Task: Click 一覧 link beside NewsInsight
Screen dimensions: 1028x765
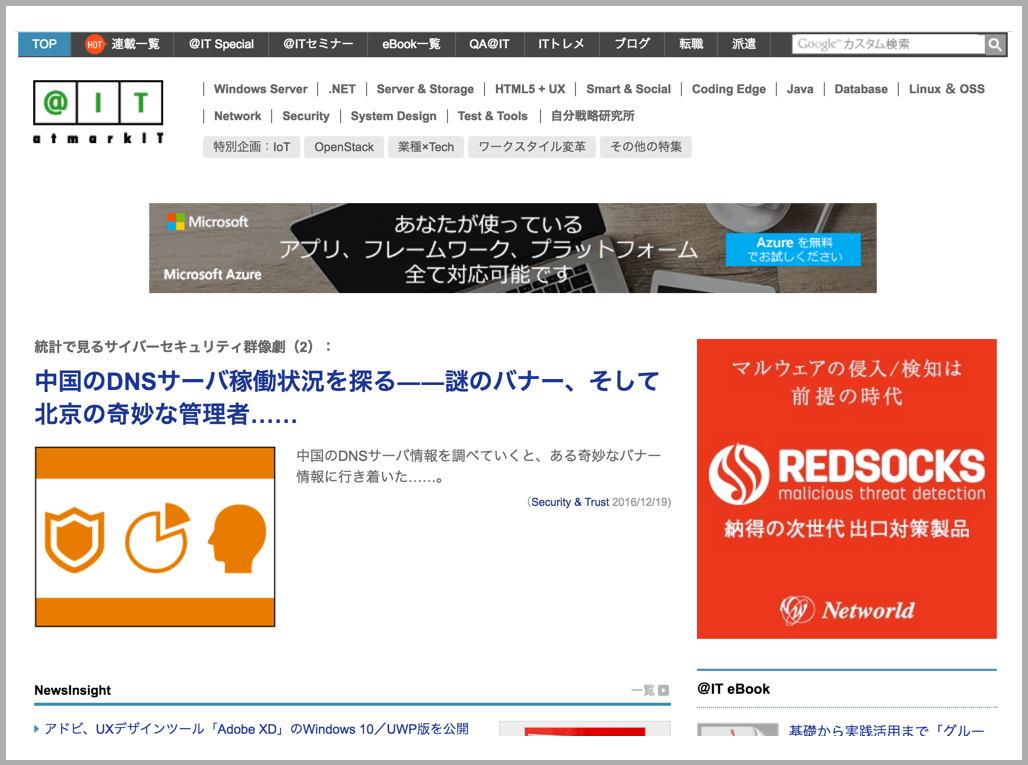Action: (642, 690)
